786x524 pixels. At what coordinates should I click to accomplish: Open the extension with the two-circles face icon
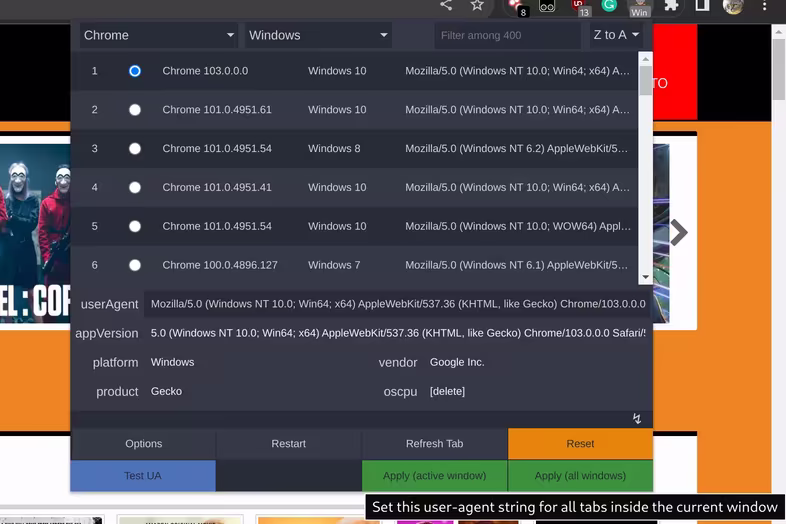pos(547,7)
